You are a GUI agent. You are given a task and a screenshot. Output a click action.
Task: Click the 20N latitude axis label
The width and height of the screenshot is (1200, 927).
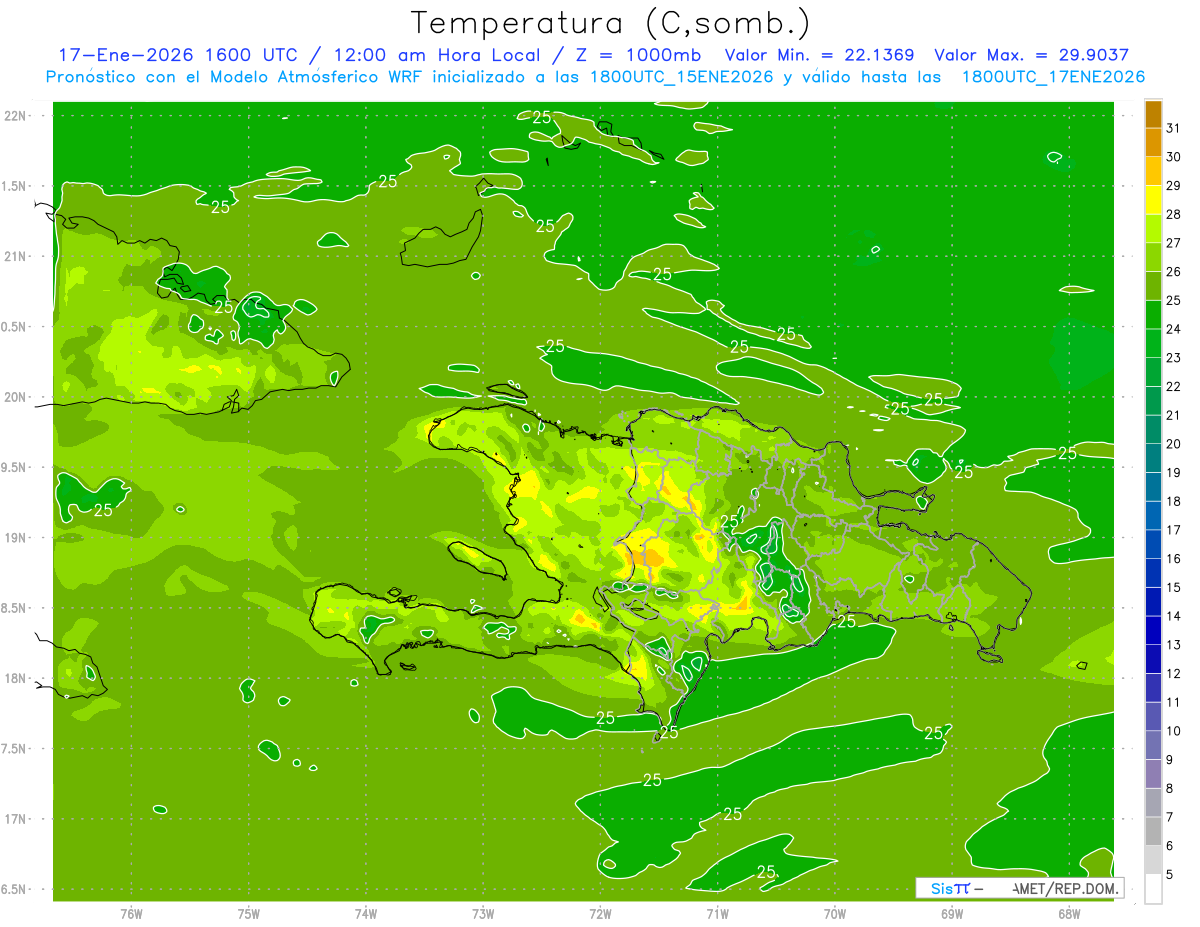pyautogui.click(x=14, y=397)
